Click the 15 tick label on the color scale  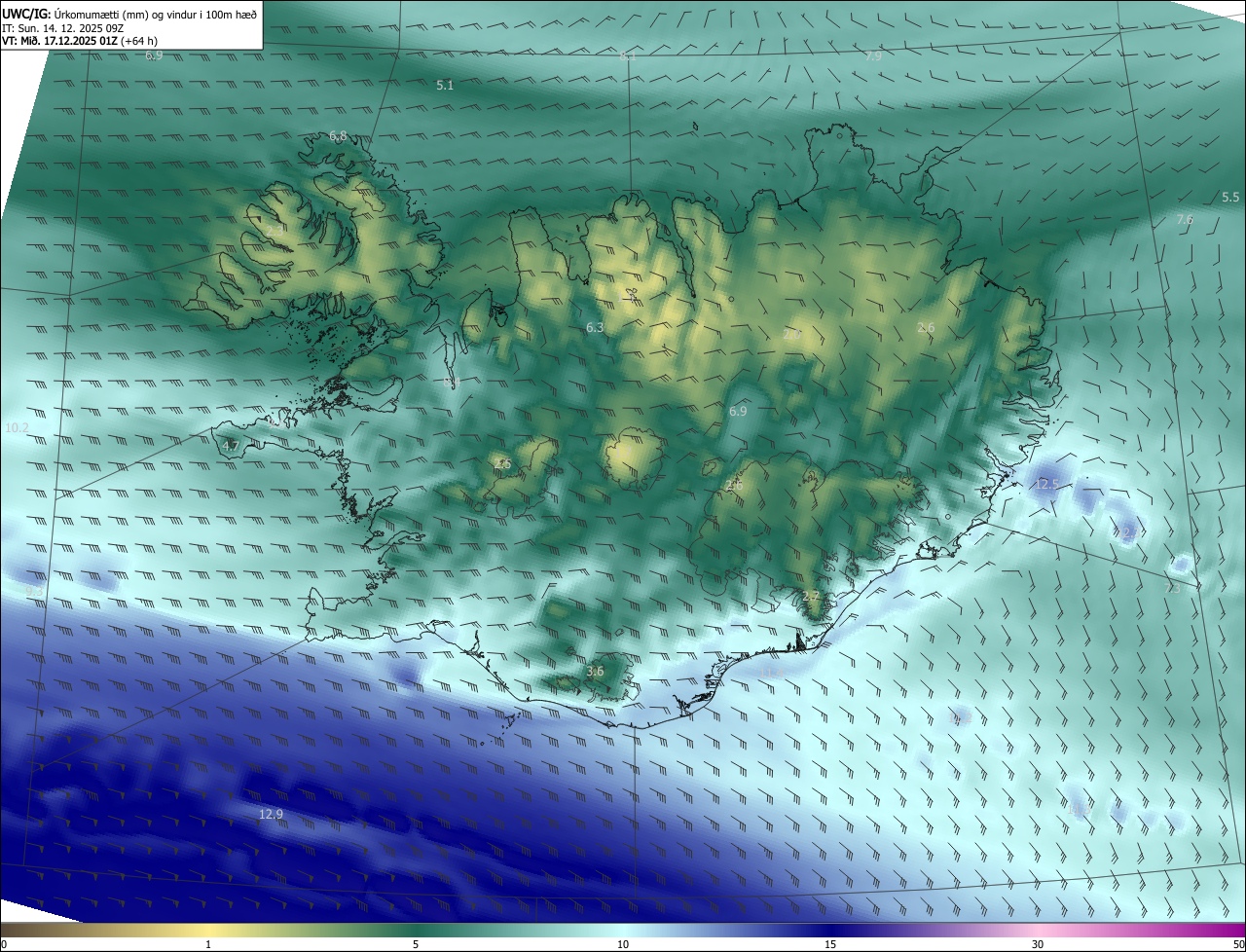point(830,944)
